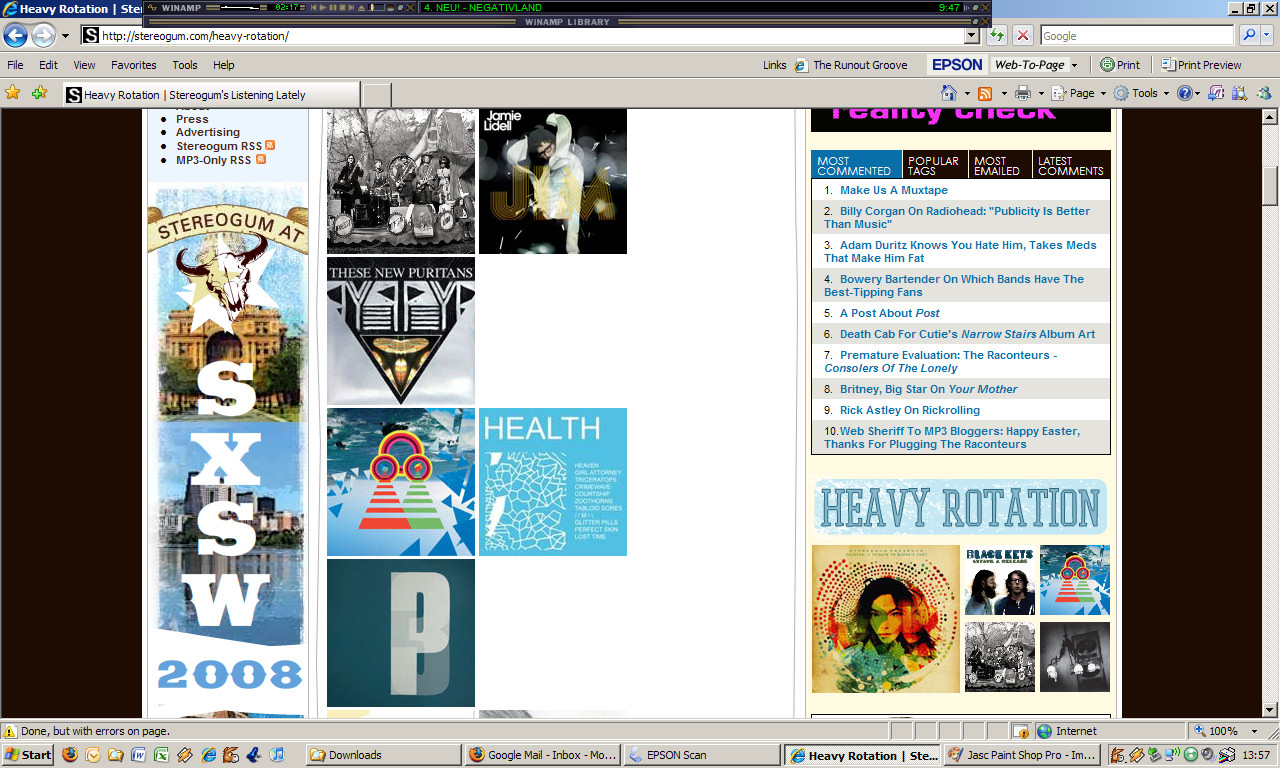Viewport: 1280px width, 768px height.
Task: Click the browser Back arrow button
Action: (x=15, y=36)
